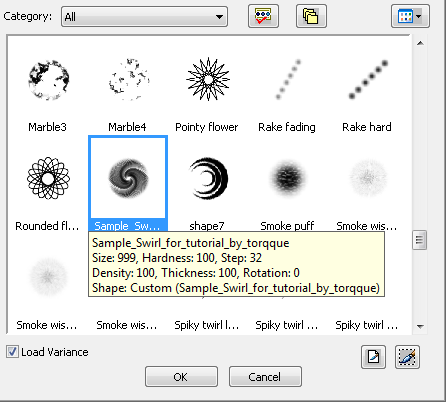The height and width of the screenshot is (402, 446).
Task: Click the scrollbar down arrow
Action: (x=420, y=326)
